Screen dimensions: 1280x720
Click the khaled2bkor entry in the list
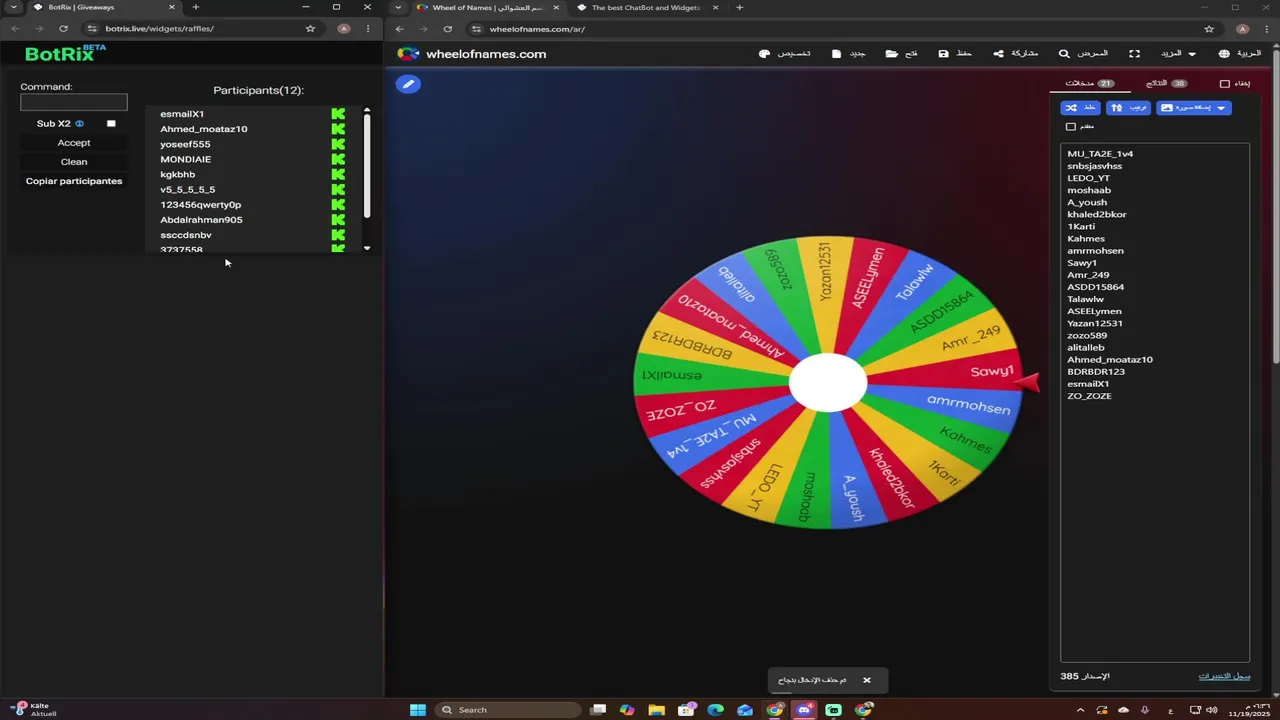click(1096, 214)
